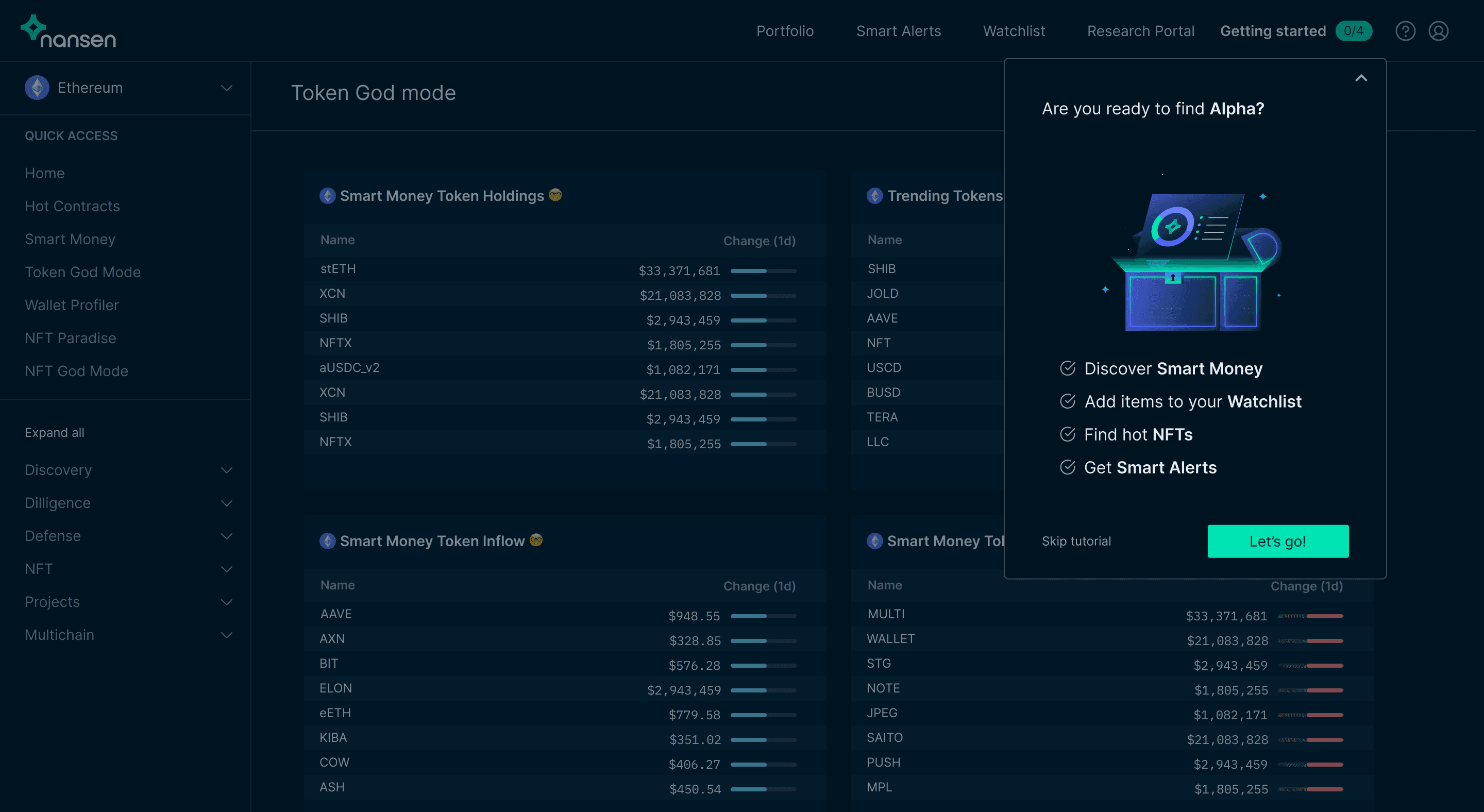Toggle the Discover Smart Money checkmark

(x=1068, y=368)
